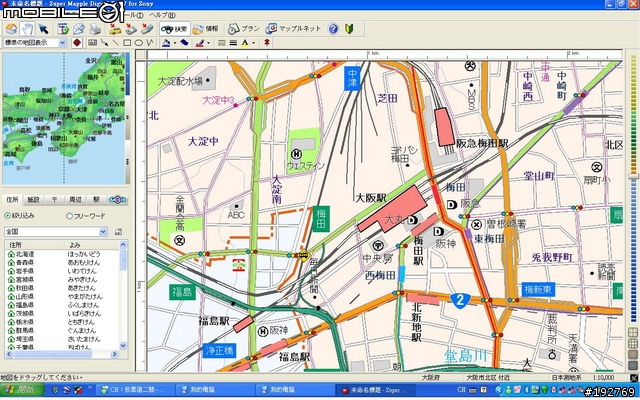Click the map zoom scale color slider
The image size is (640, 400).
(633, 176)
